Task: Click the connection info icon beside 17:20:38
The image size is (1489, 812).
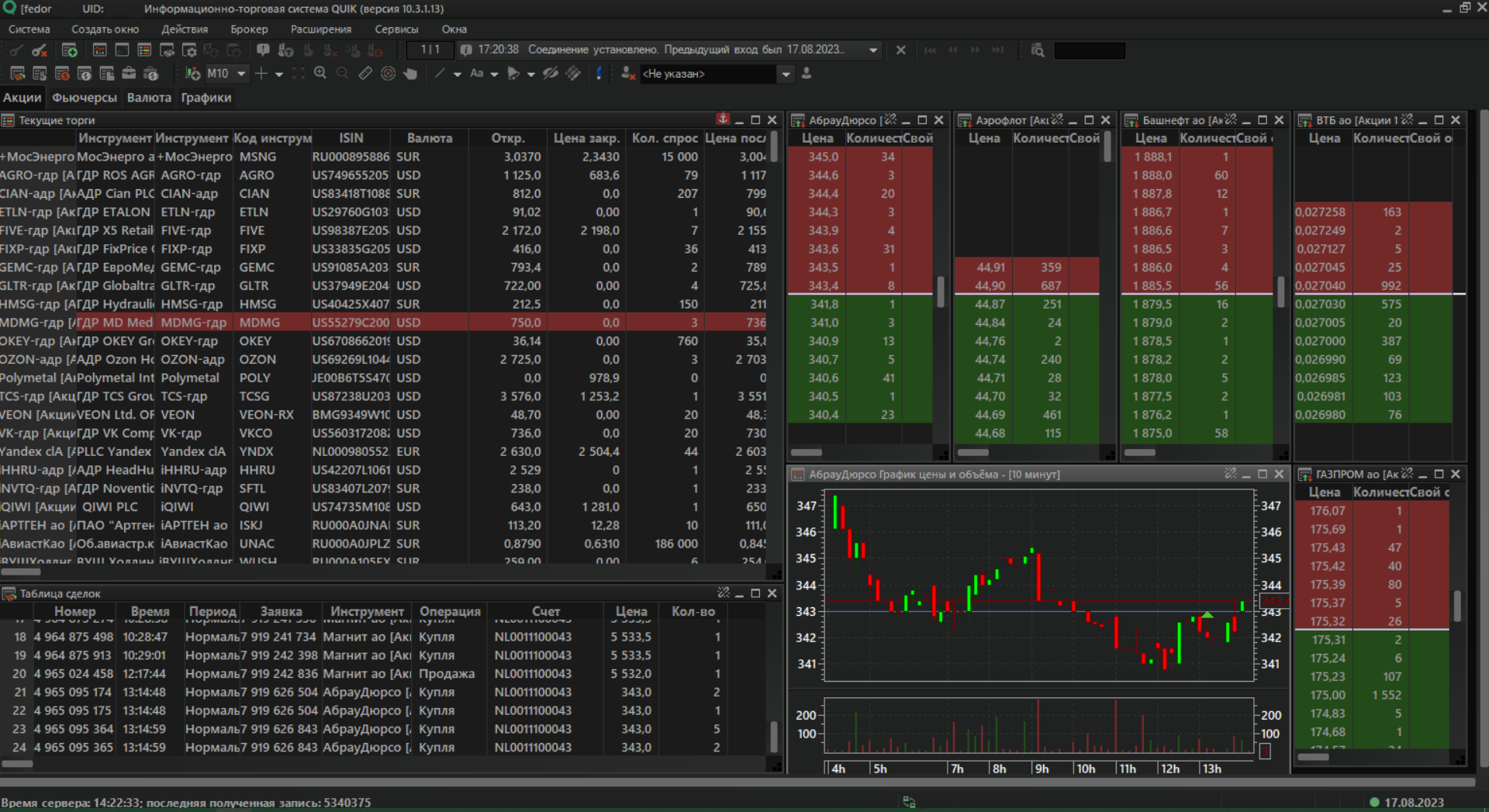Action: (x=466, y=50)
